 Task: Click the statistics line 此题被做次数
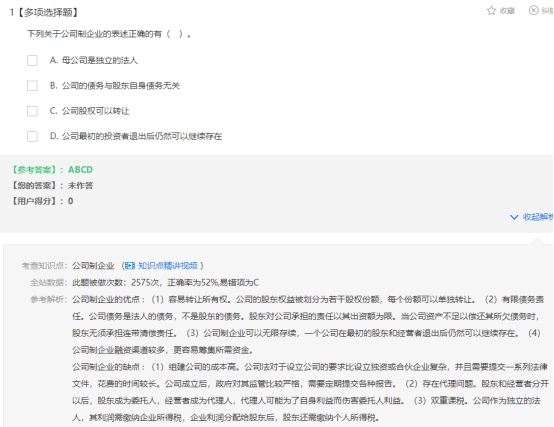(x=165, y=283)
